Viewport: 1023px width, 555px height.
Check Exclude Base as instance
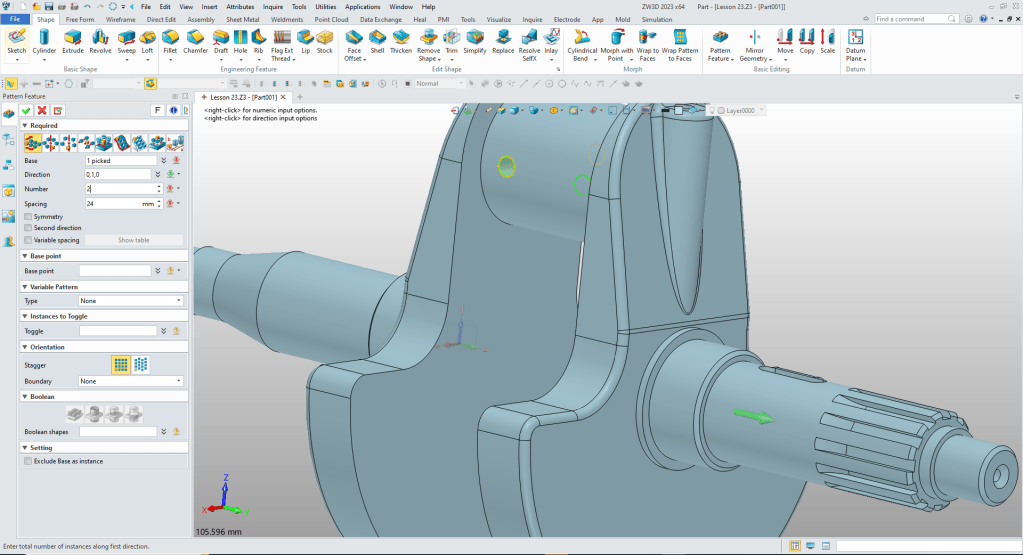click(27, 462)
